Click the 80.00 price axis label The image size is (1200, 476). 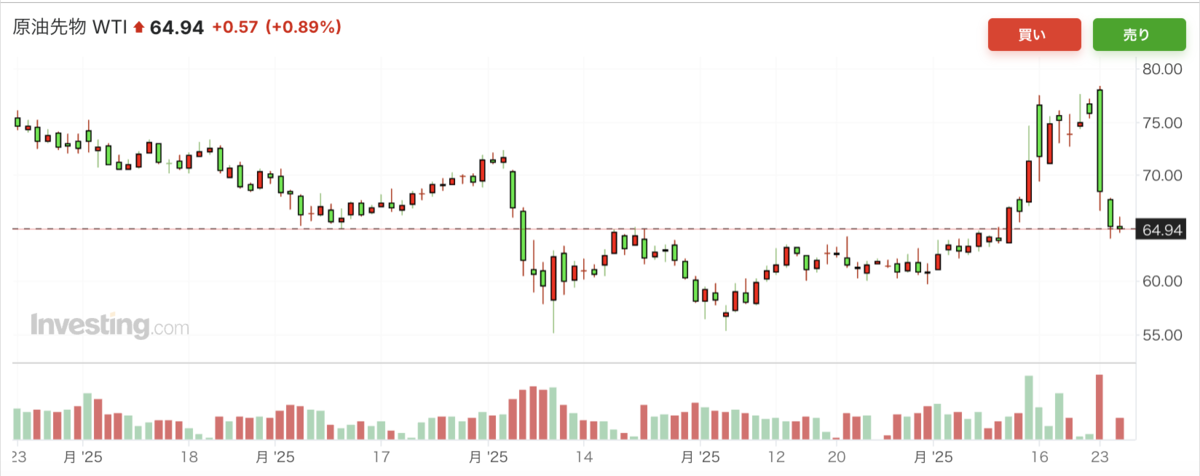(1162, 70)
